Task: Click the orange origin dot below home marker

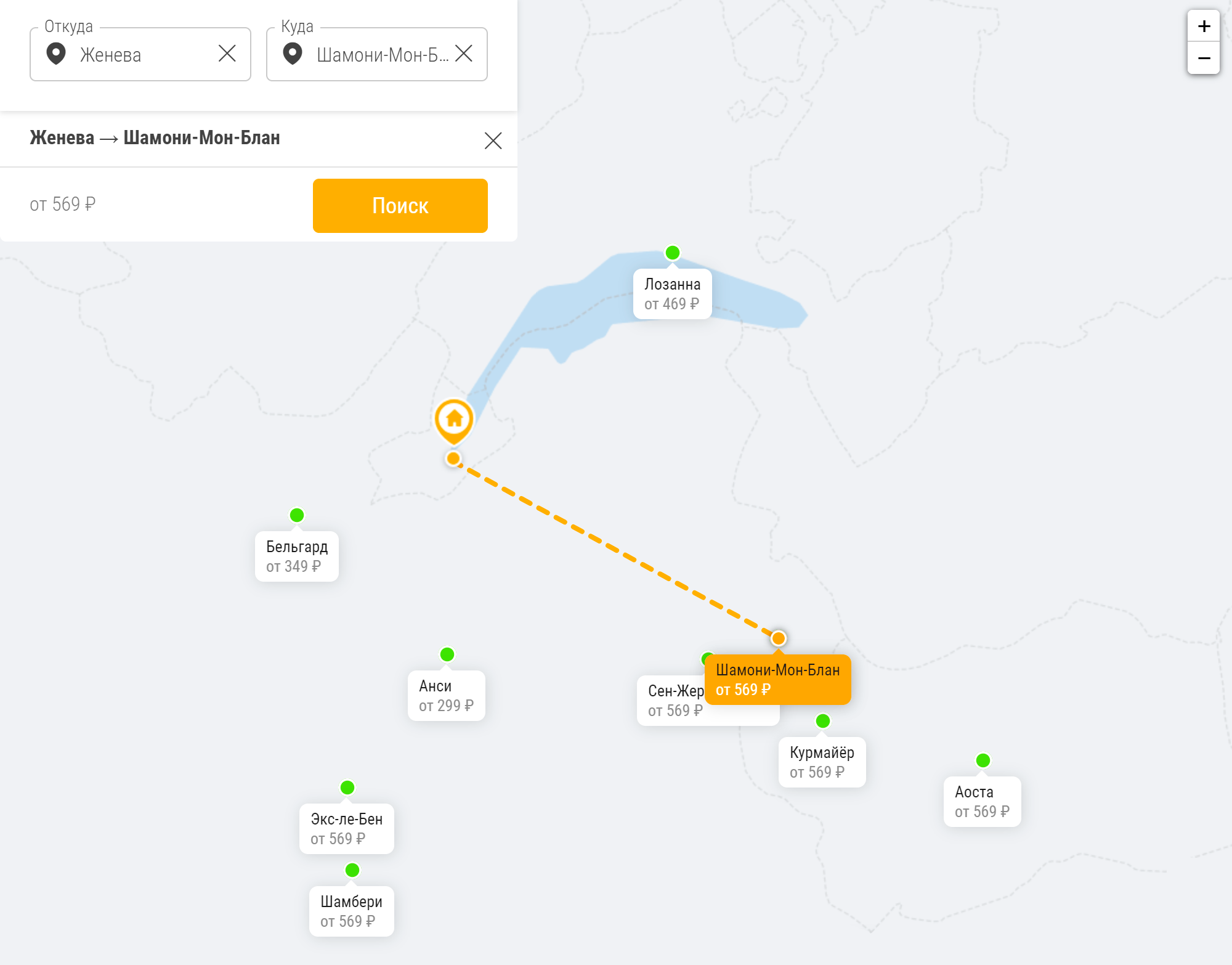Action: click(x=453, y=458)
